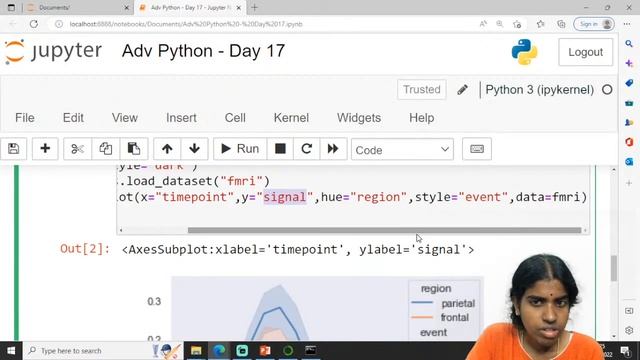Paste cells below icon

pos(133,149)
